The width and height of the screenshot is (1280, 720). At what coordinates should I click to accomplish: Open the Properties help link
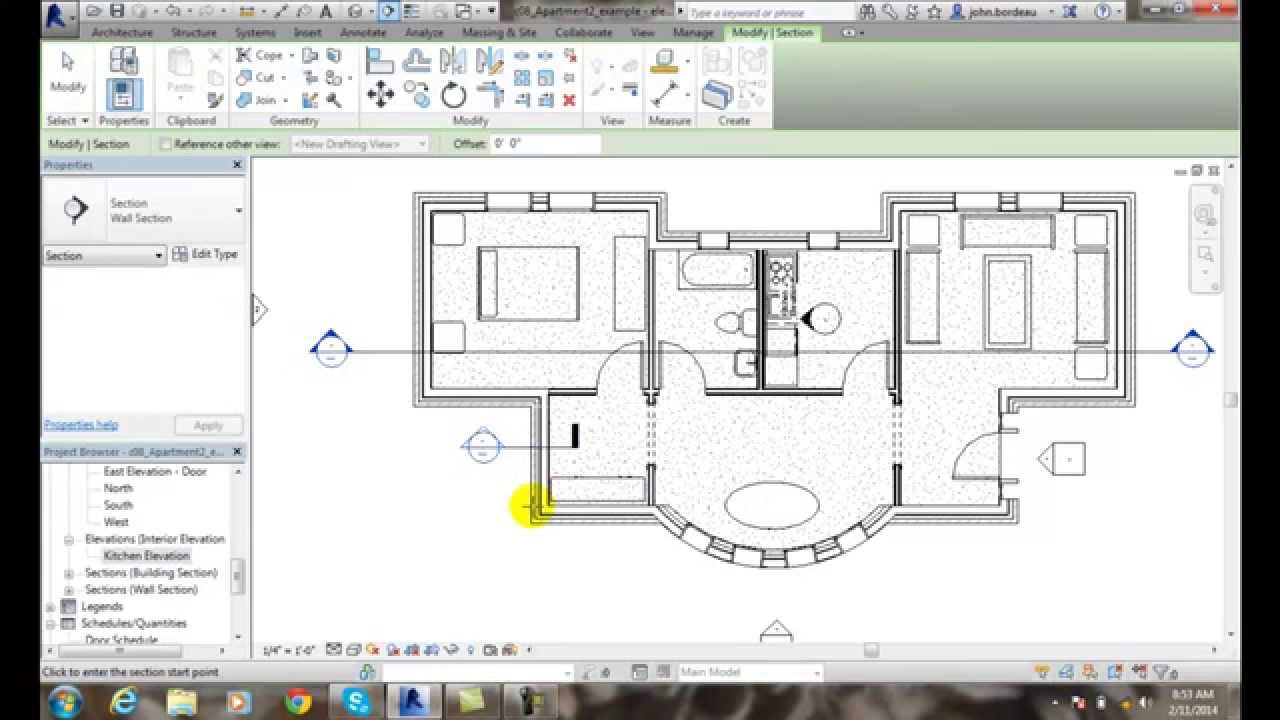pos(81,425)
